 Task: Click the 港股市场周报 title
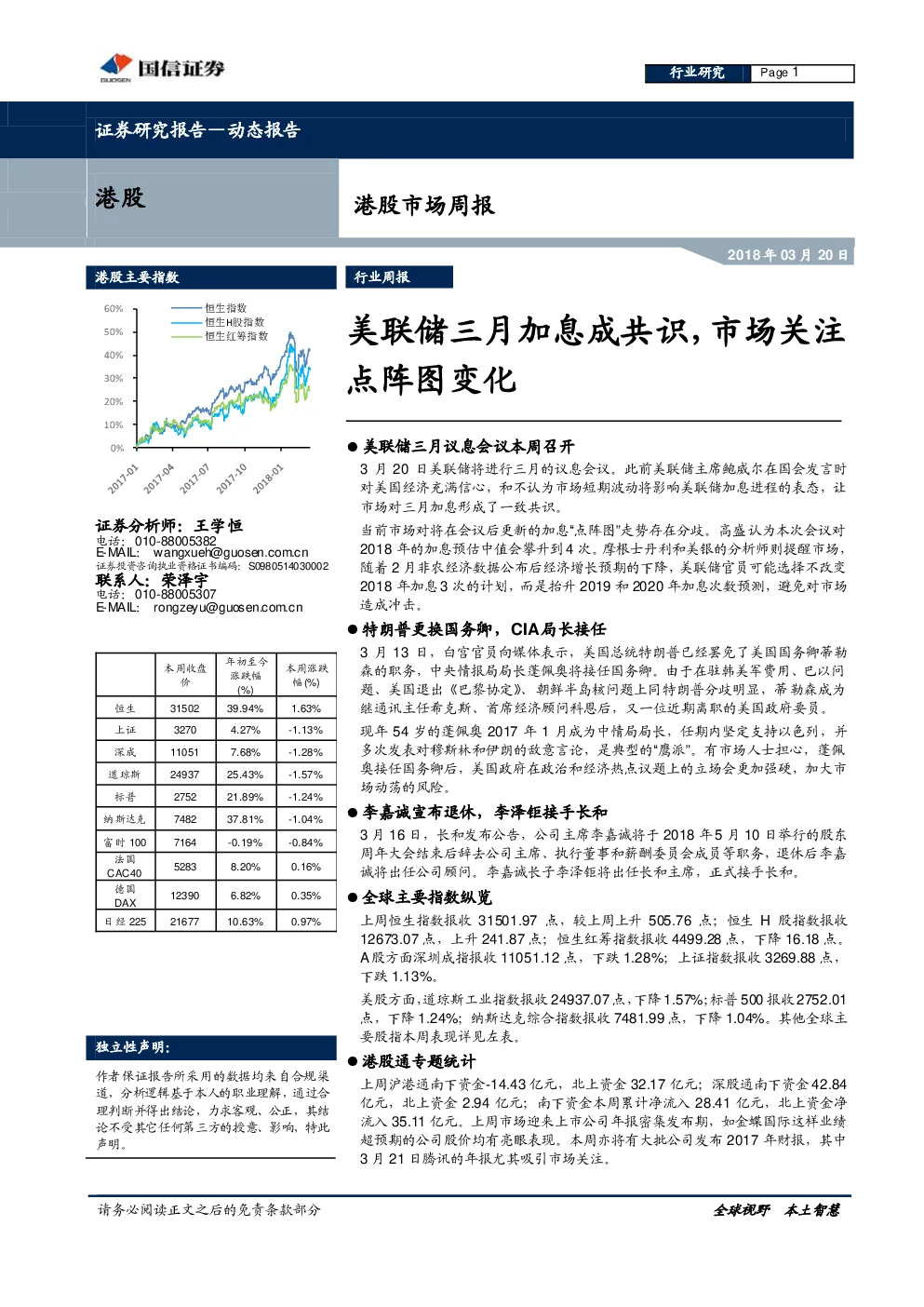click(x=423, y=205)
